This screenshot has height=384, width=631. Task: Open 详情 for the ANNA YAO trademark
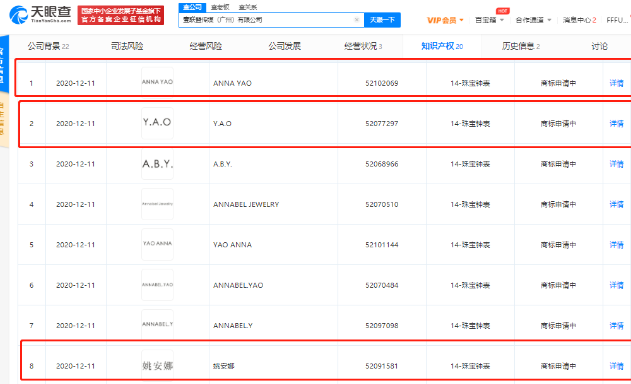click(x=616, y=83)
